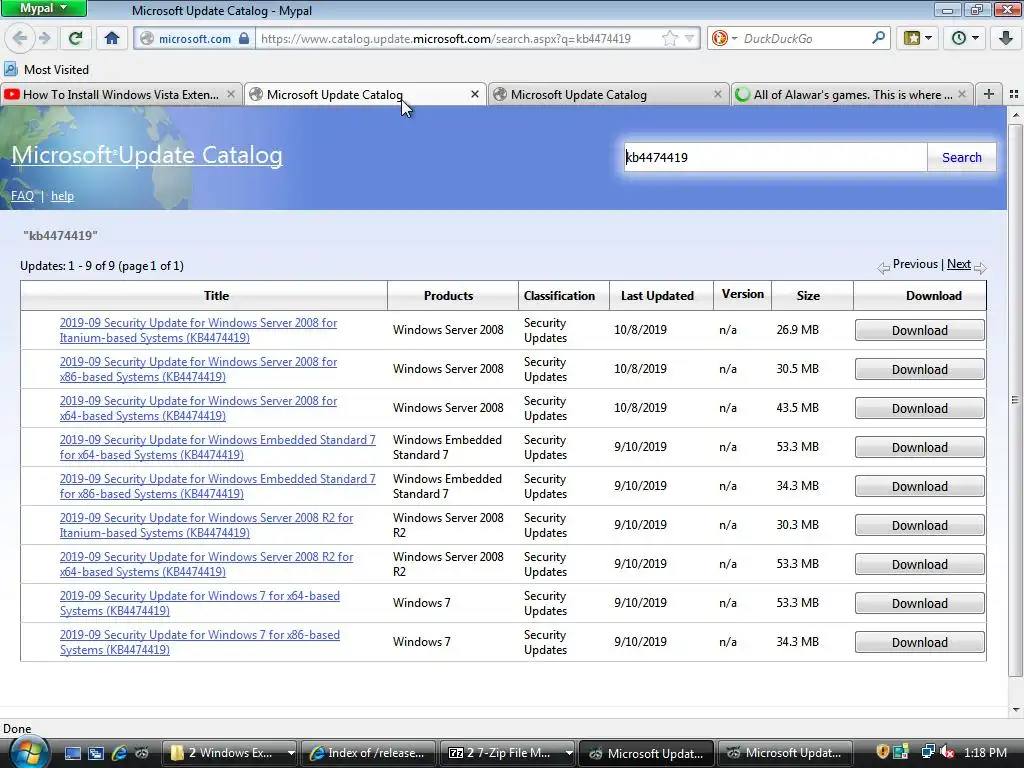
Task: Select the second Microsoft Update Catalog tab
Action: (607, 95)
